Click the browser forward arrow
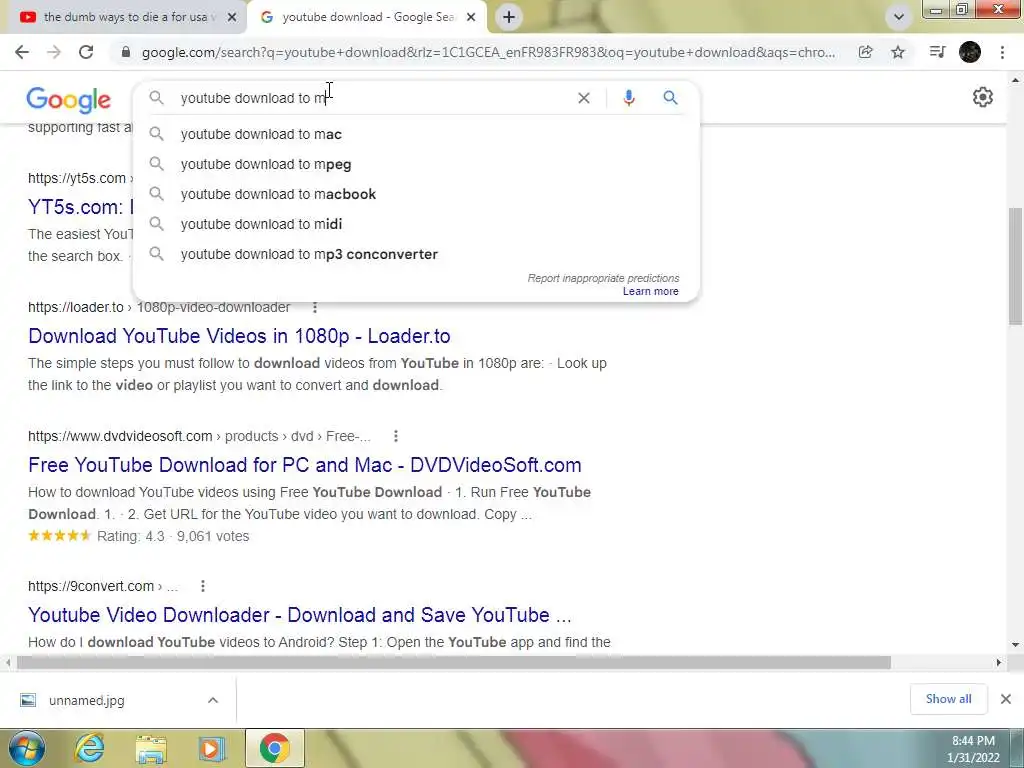The width and height of the screenshot is (1024, 768). (x=54, y=52)
